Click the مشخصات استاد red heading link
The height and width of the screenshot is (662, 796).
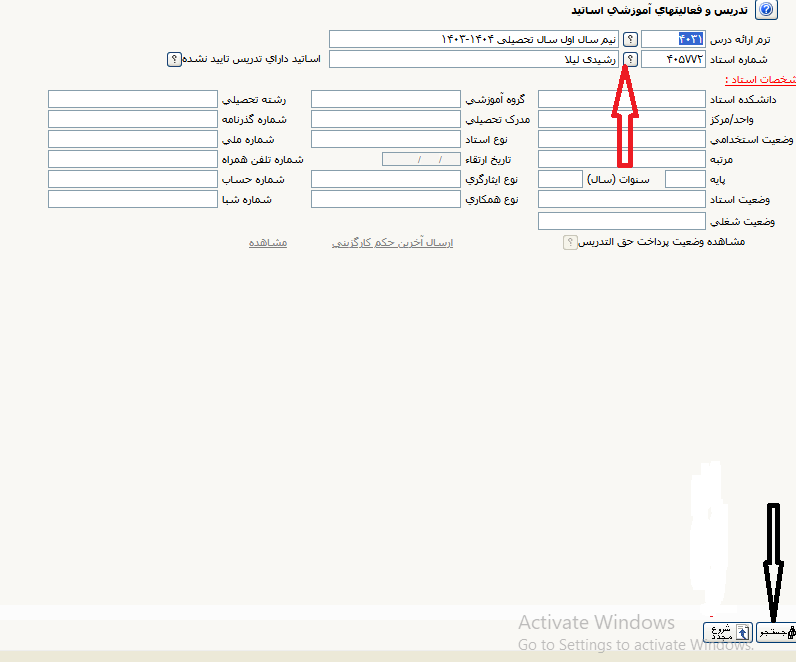760,79
